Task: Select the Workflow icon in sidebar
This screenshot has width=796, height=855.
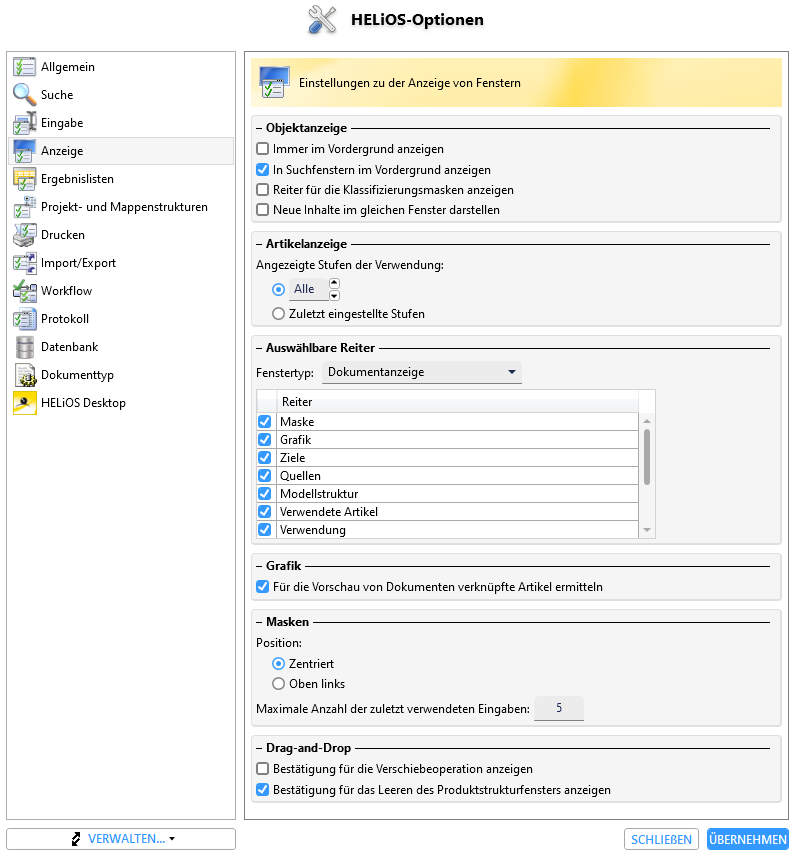Action: click(x=25, y=291)
